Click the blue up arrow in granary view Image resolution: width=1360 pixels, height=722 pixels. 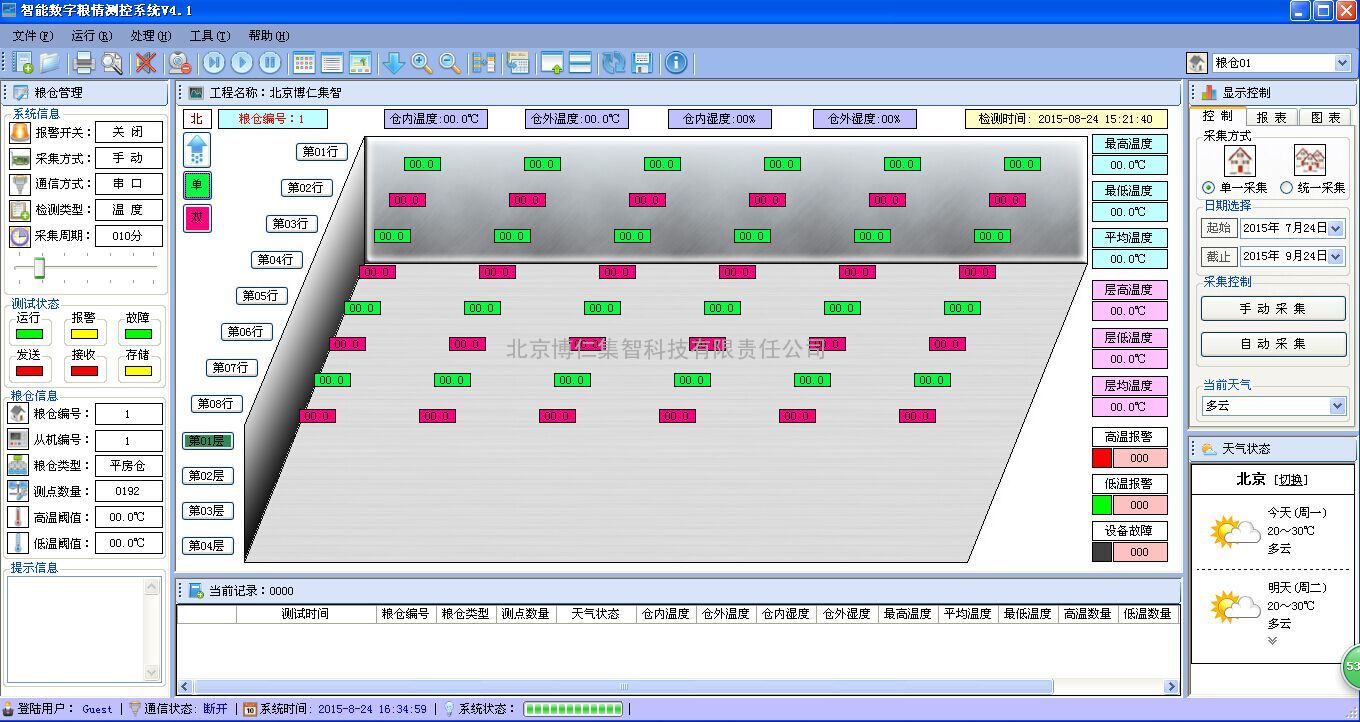click(197, 150)
